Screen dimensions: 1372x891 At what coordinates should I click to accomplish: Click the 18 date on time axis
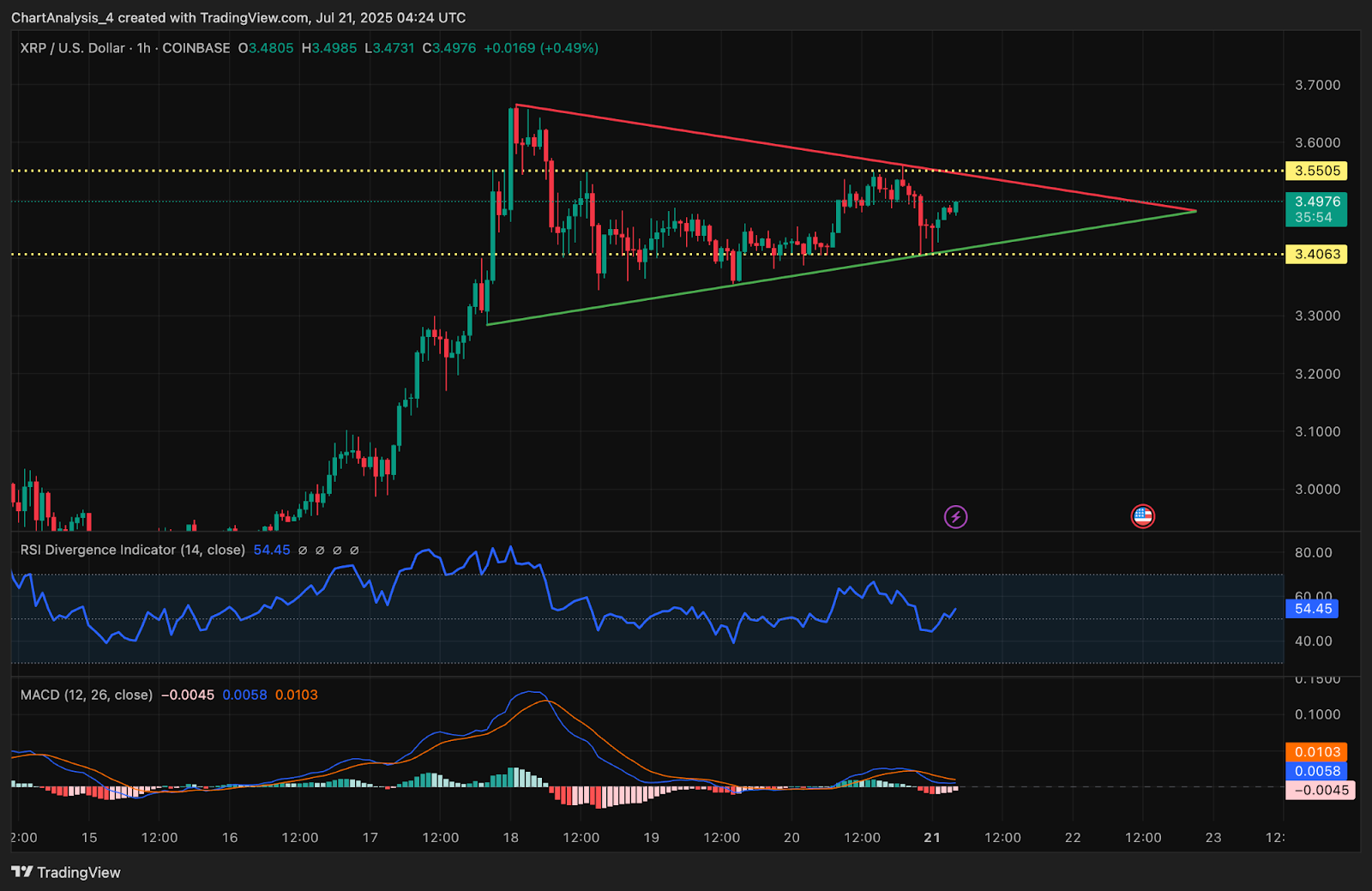510,838
